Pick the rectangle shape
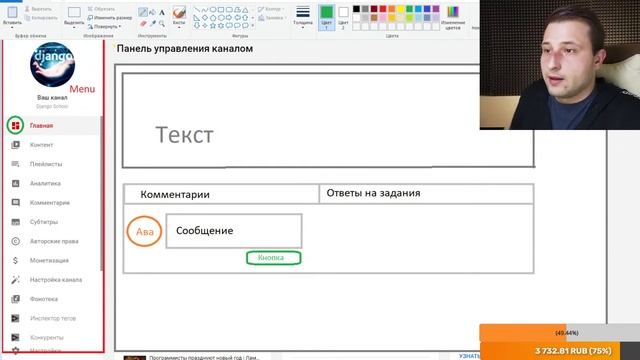 click(x=221, y=10)
